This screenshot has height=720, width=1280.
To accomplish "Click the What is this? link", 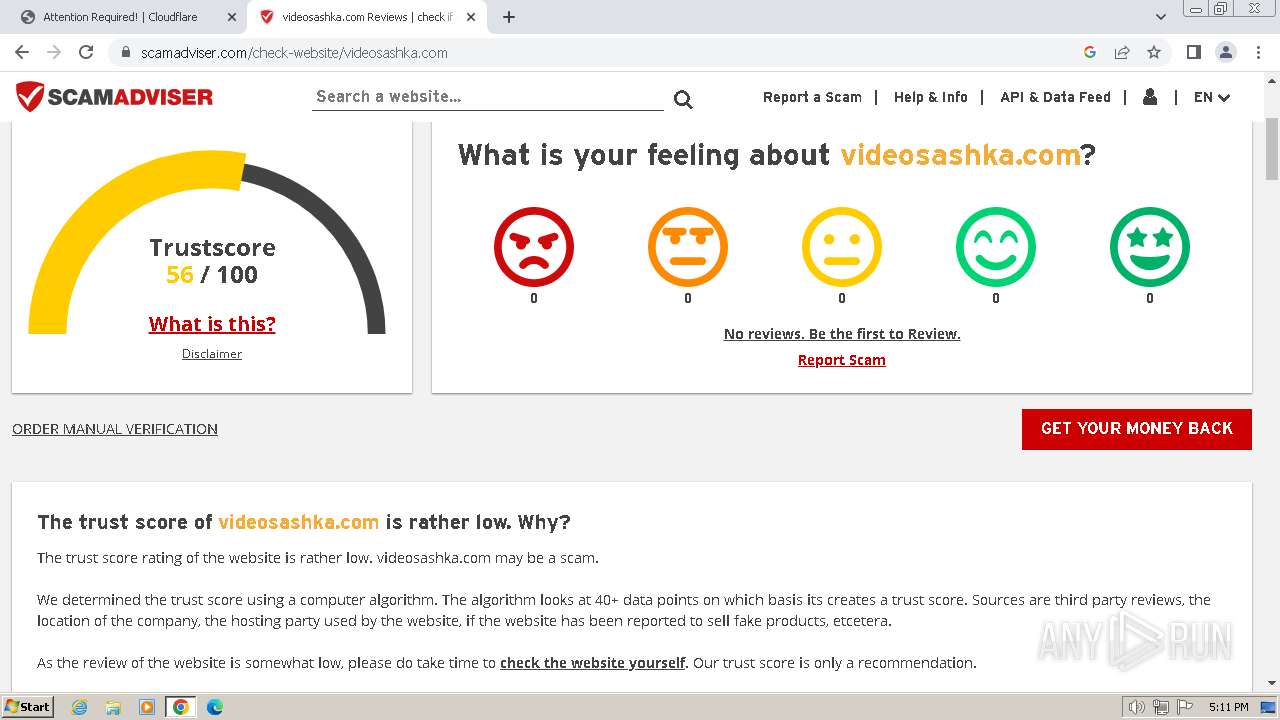I will [x=212, y=324].
